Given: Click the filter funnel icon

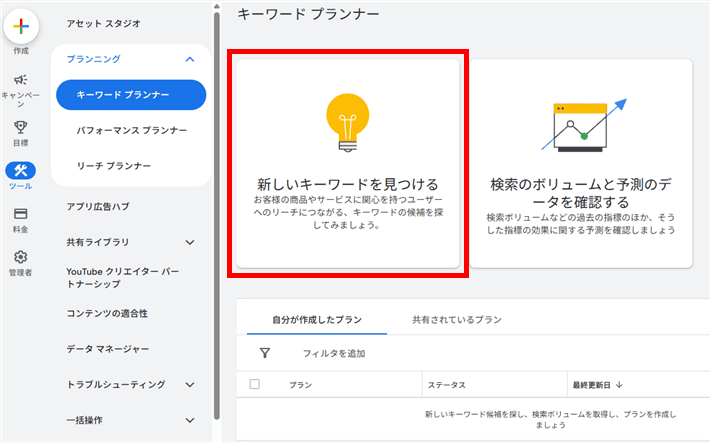Looking at the screenshot, I should coord(265,353).
